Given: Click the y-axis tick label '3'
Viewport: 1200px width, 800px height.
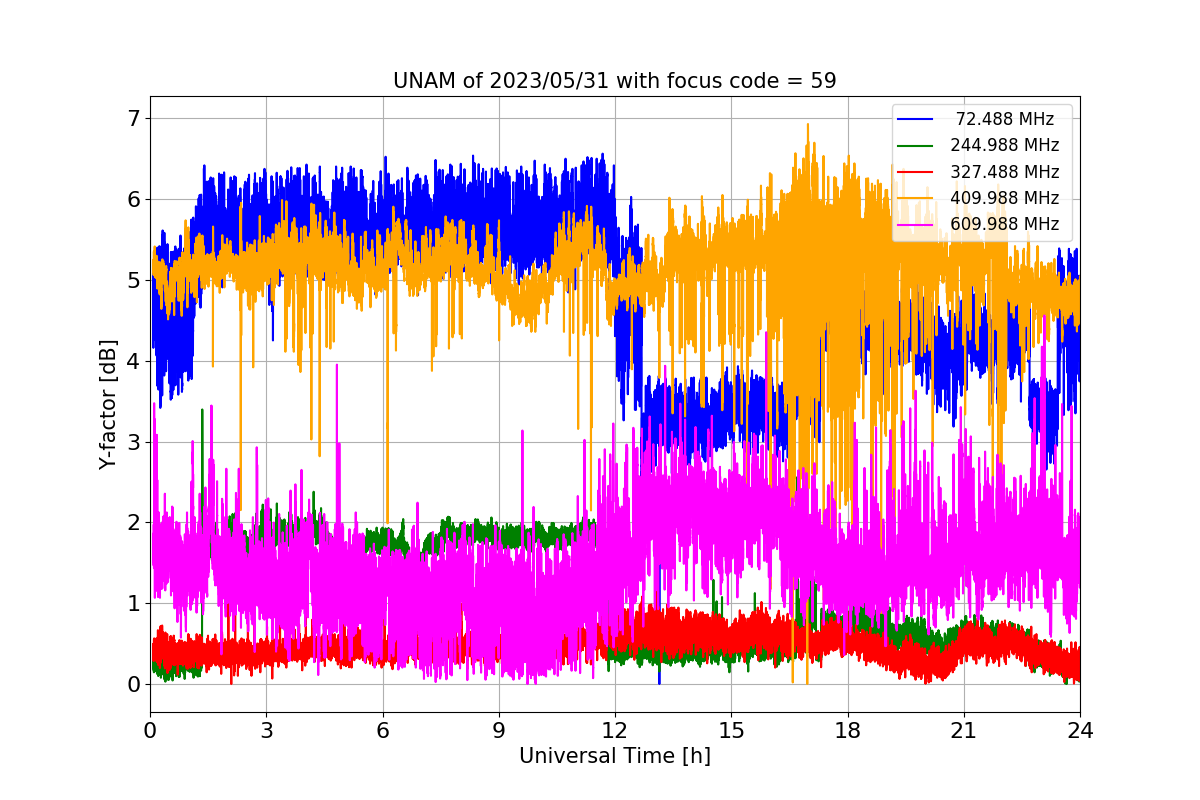Looking at the screenshot, I should point(134,442).
